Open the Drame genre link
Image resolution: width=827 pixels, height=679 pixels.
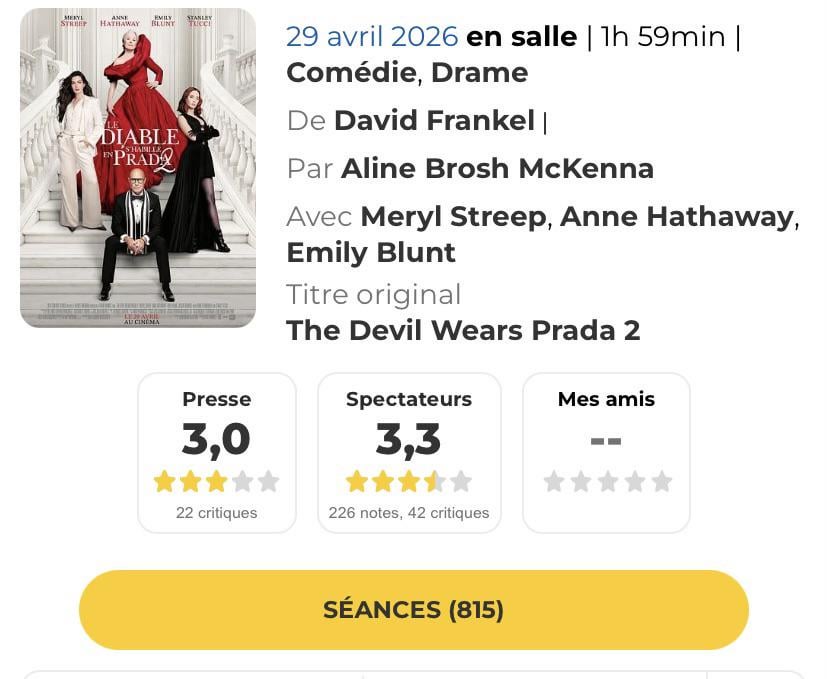(x=479, y=73)
